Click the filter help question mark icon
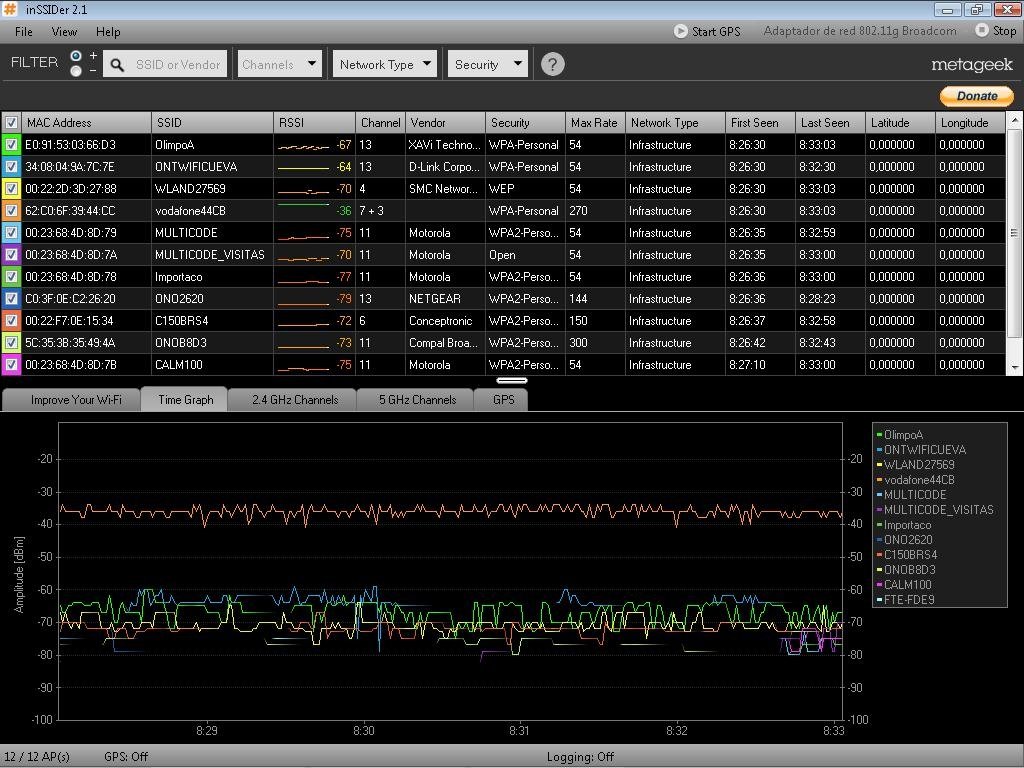 click(552, 64)
